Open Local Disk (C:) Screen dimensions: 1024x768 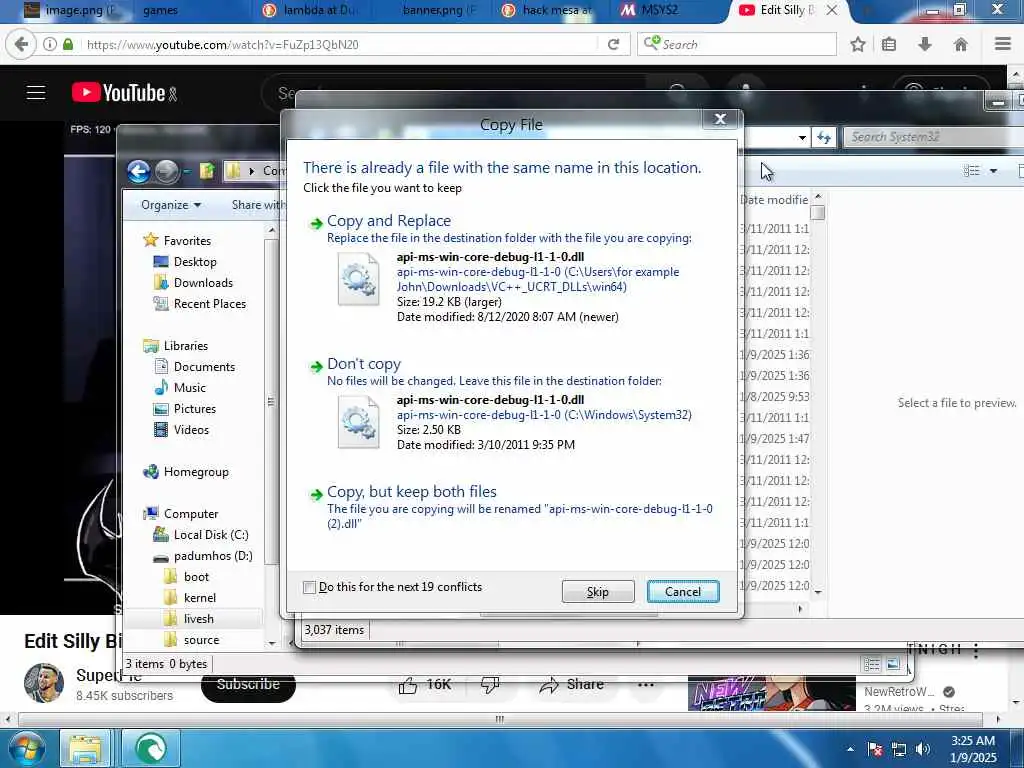coord(210,534)
